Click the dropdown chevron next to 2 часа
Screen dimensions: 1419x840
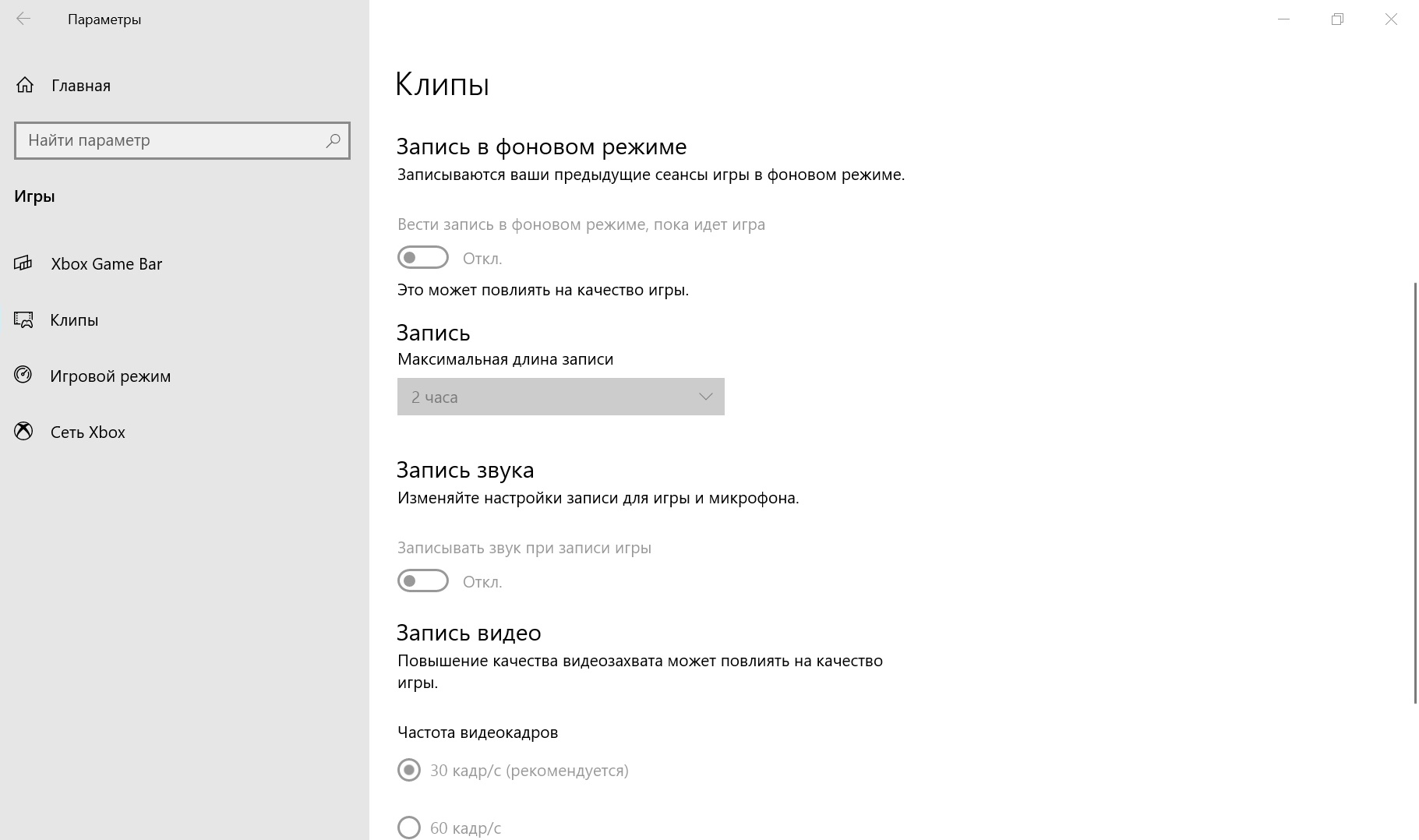(x=705, y=397)
